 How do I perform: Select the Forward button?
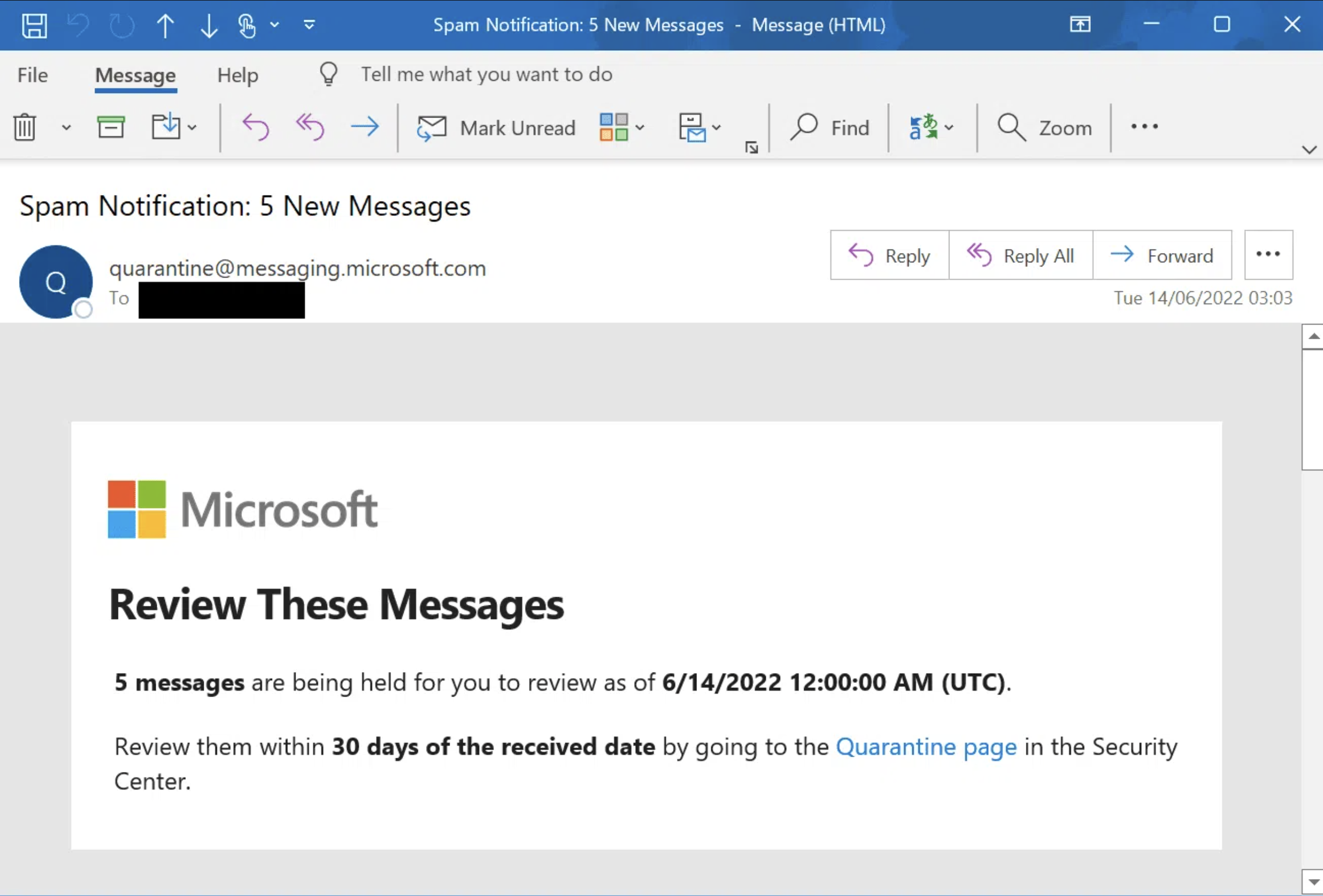(x=1163, y=255)
